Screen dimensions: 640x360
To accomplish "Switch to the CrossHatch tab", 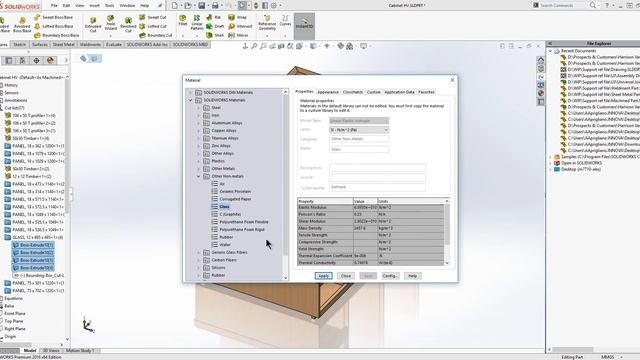I will tap(353, 92).
